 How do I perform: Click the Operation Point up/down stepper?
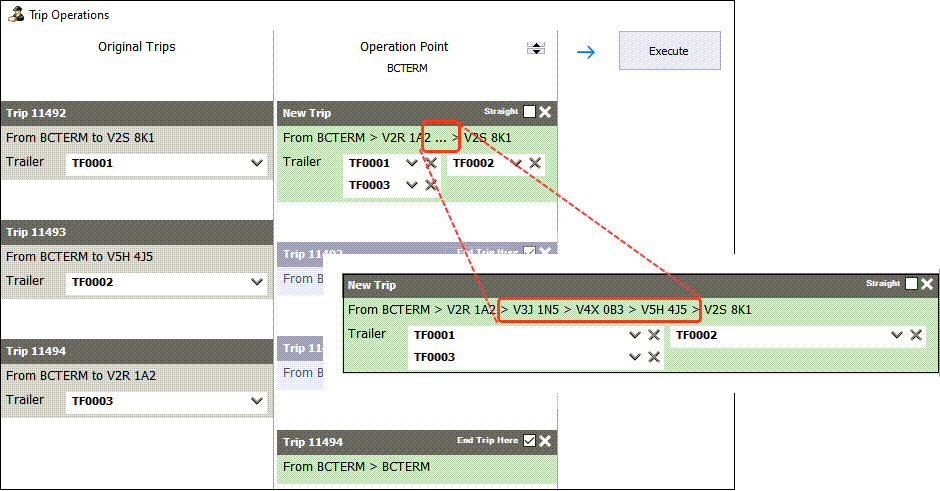(537, 48)
